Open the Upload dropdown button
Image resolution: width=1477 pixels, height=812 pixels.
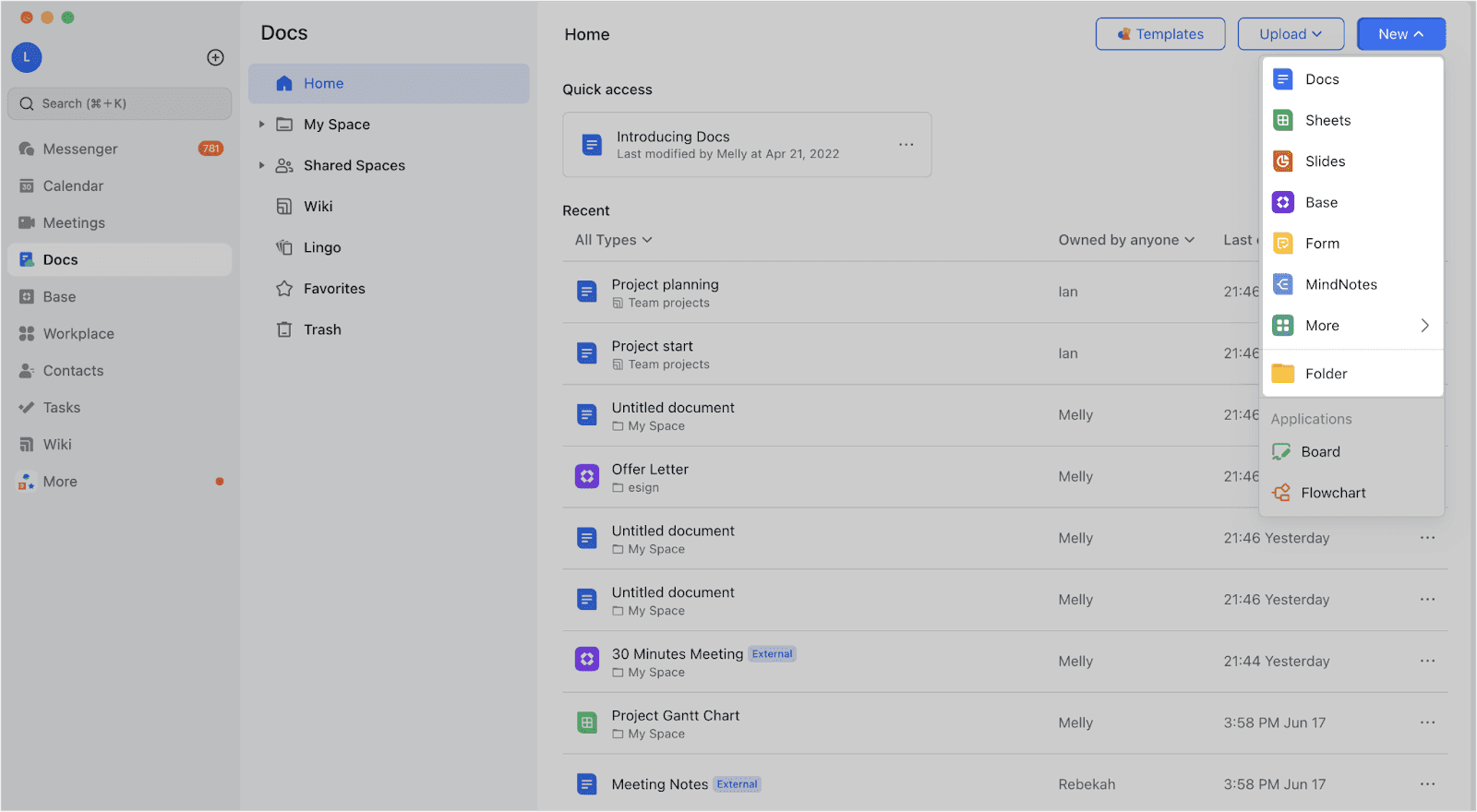pyautogui.click(x=1291, y=34)
